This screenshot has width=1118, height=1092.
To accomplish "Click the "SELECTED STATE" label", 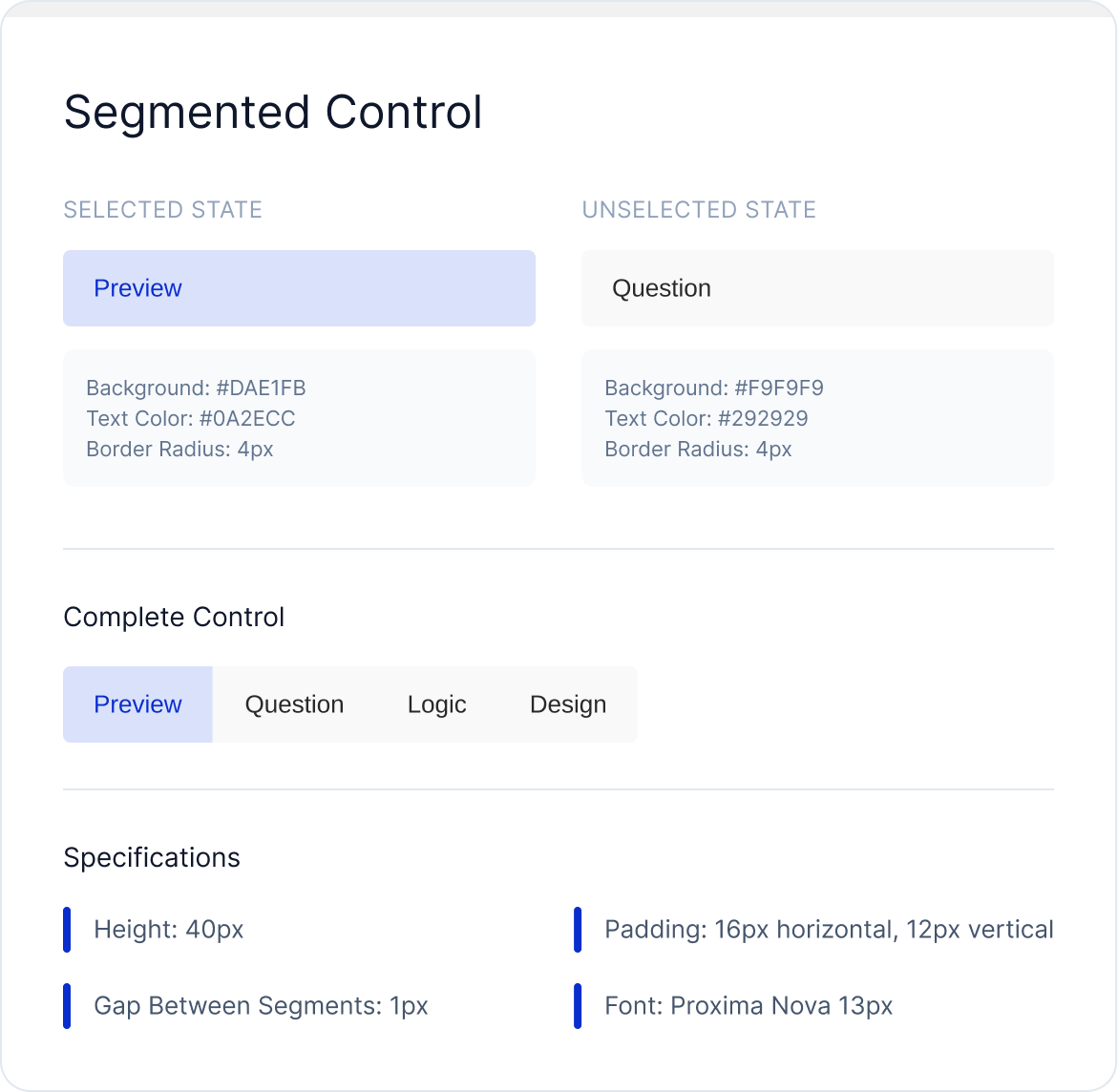I will click(162, 210).
